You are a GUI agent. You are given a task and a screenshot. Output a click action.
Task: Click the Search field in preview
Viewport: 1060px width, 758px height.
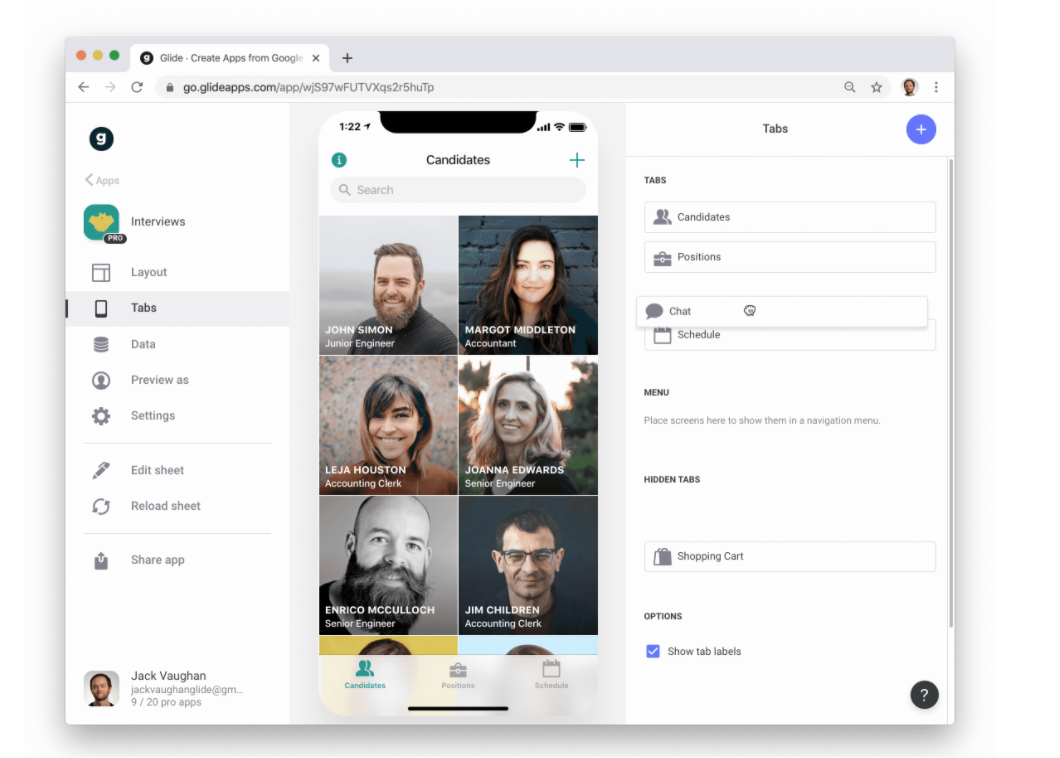tap(458, 190)
